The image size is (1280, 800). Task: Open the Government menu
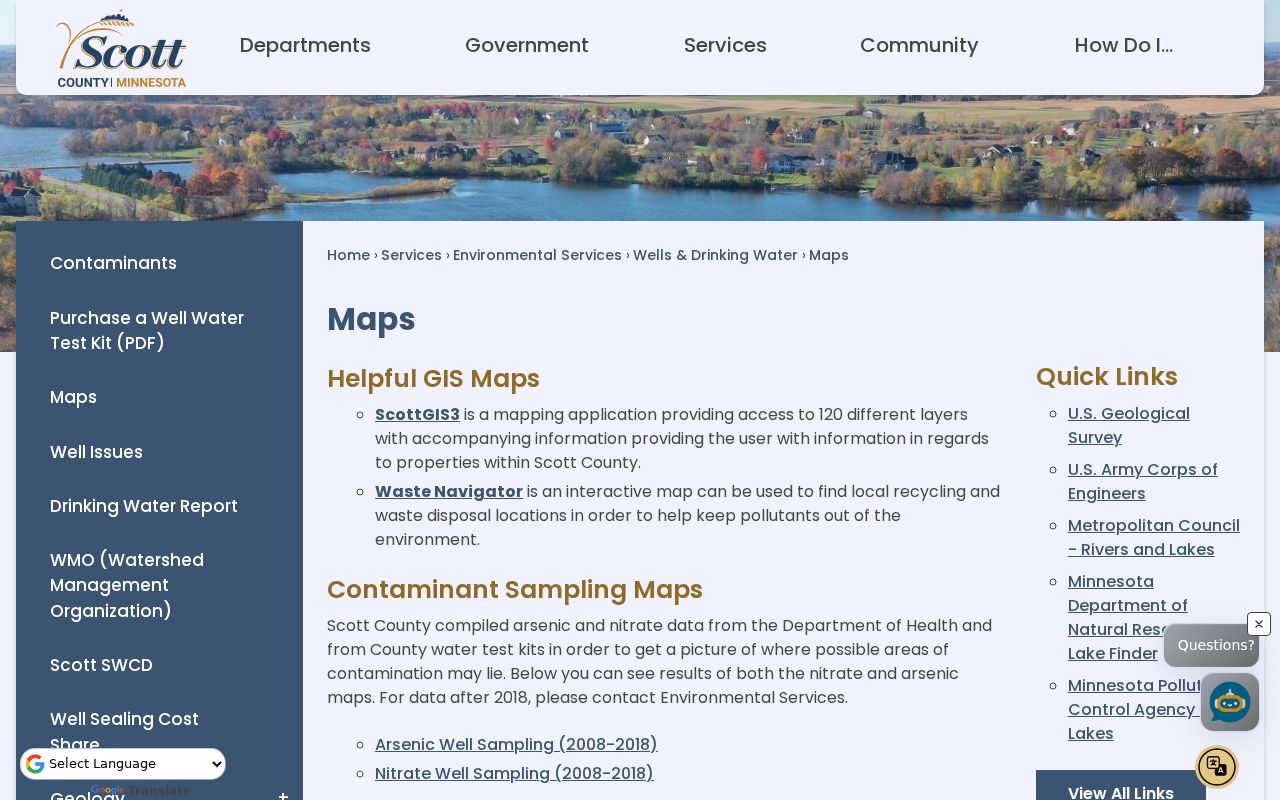click(x=527, y=45)
